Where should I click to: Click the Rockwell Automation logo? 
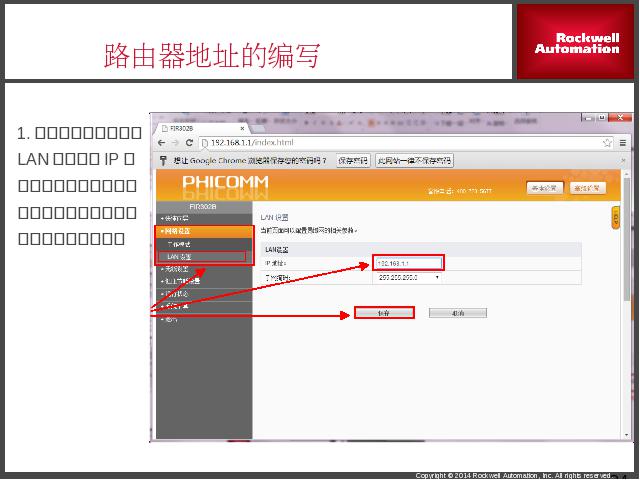[577, 42]
